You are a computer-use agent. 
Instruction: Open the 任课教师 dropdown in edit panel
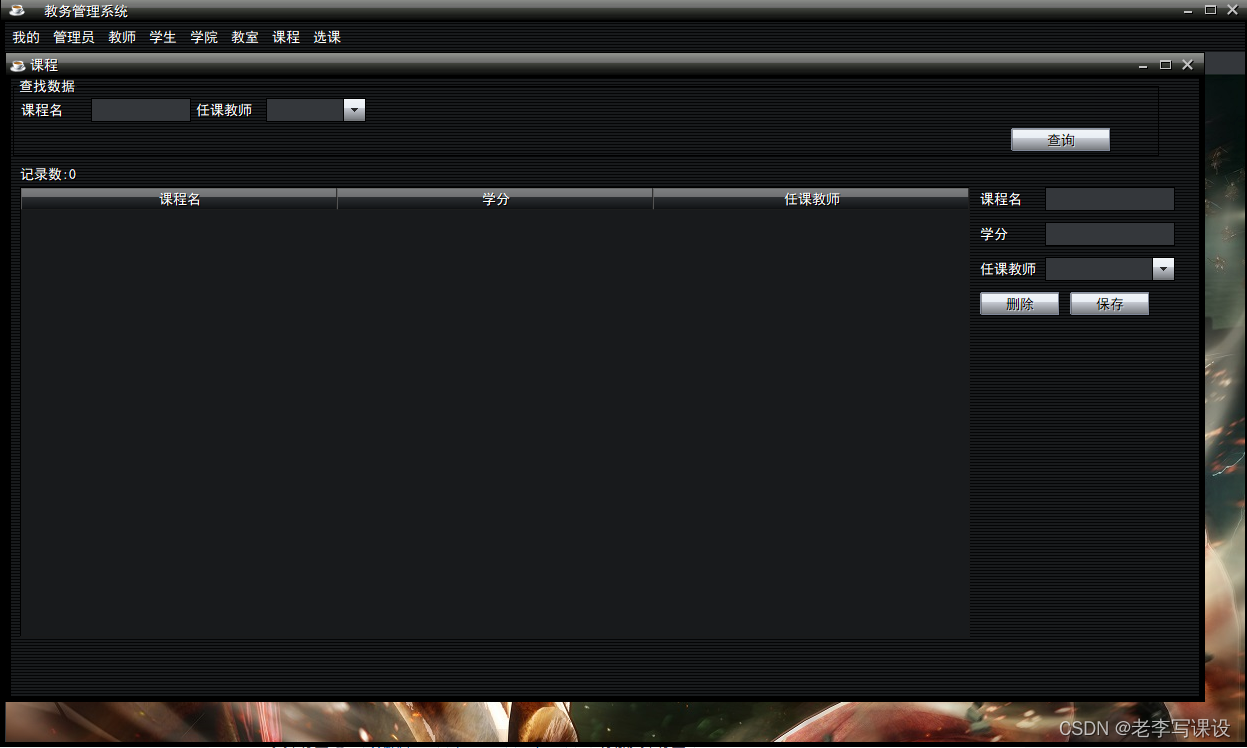[1162, 269]
